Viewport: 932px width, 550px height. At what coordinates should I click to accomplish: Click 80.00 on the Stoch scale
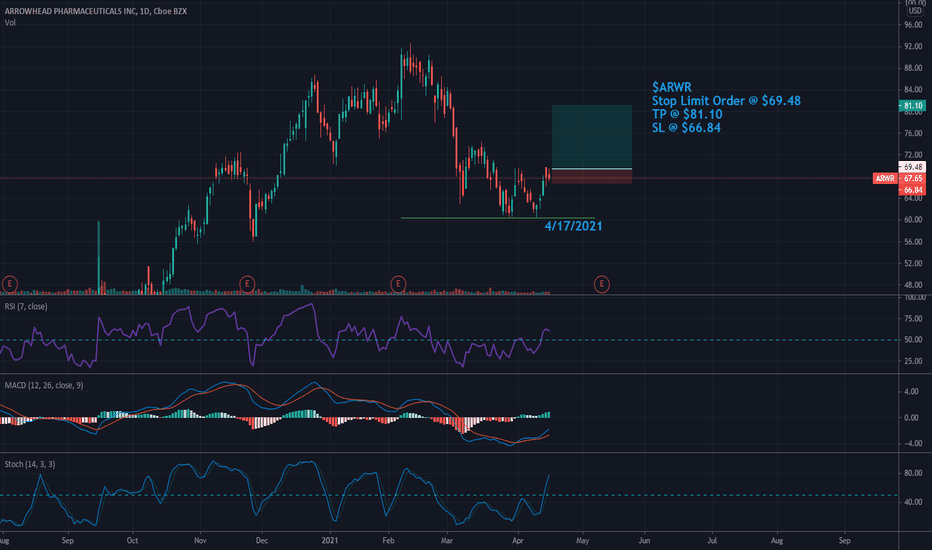[x=913, y=474]
